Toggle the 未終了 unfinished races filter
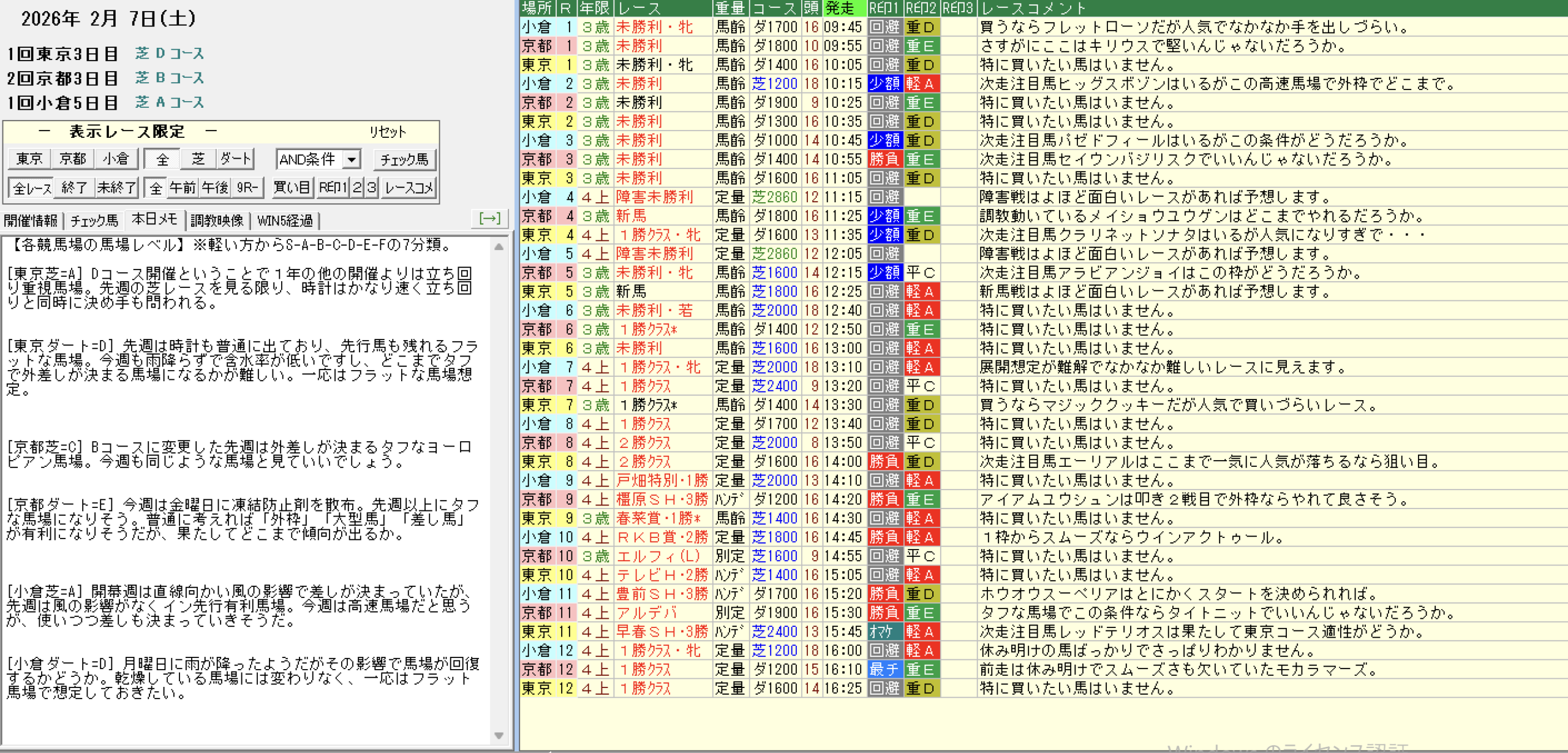The image size is (1568, 753). click(116, 187)
